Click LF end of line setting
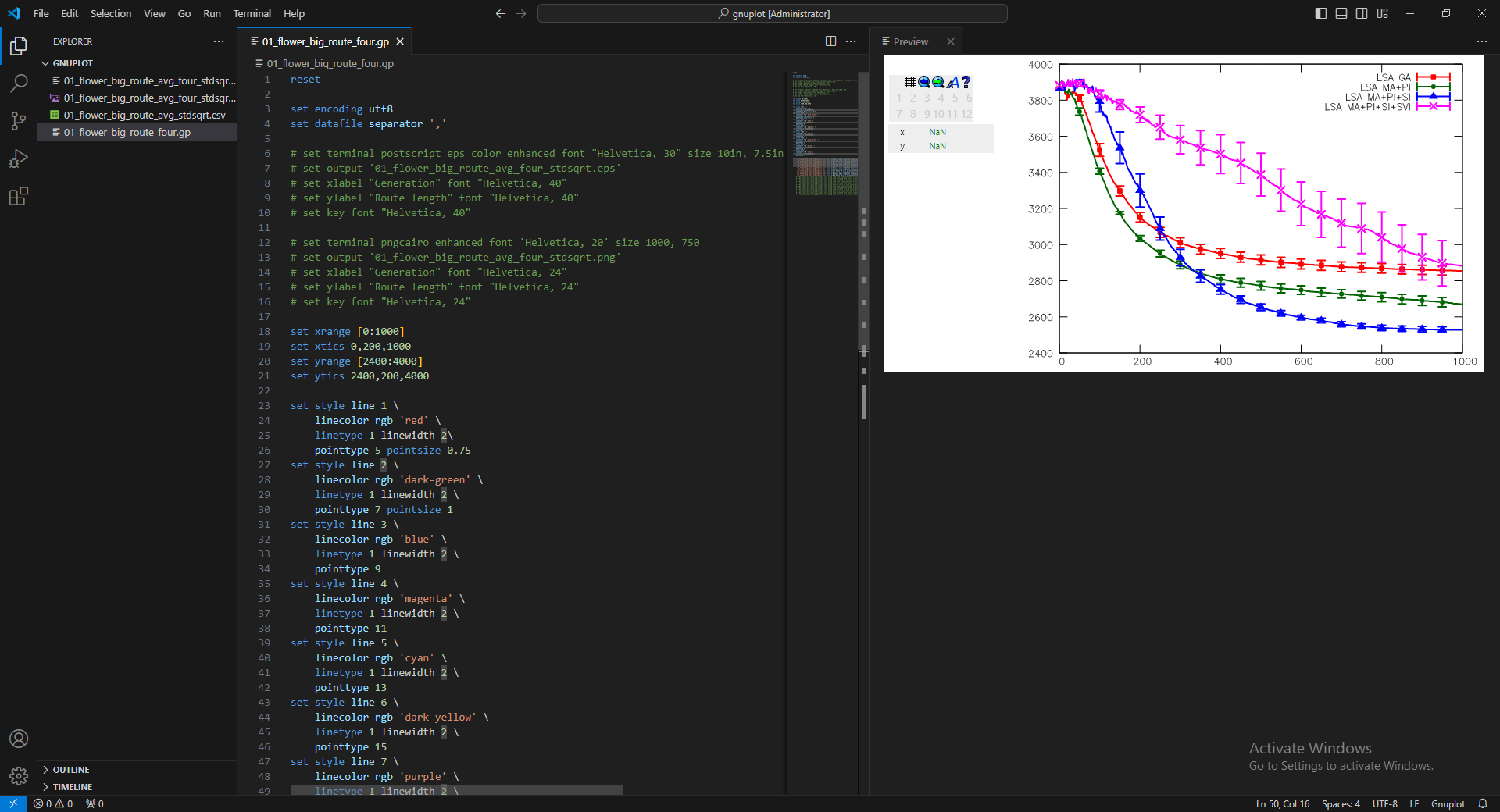This screenshot has width=1500, height=812. (x=1414, y=803)
